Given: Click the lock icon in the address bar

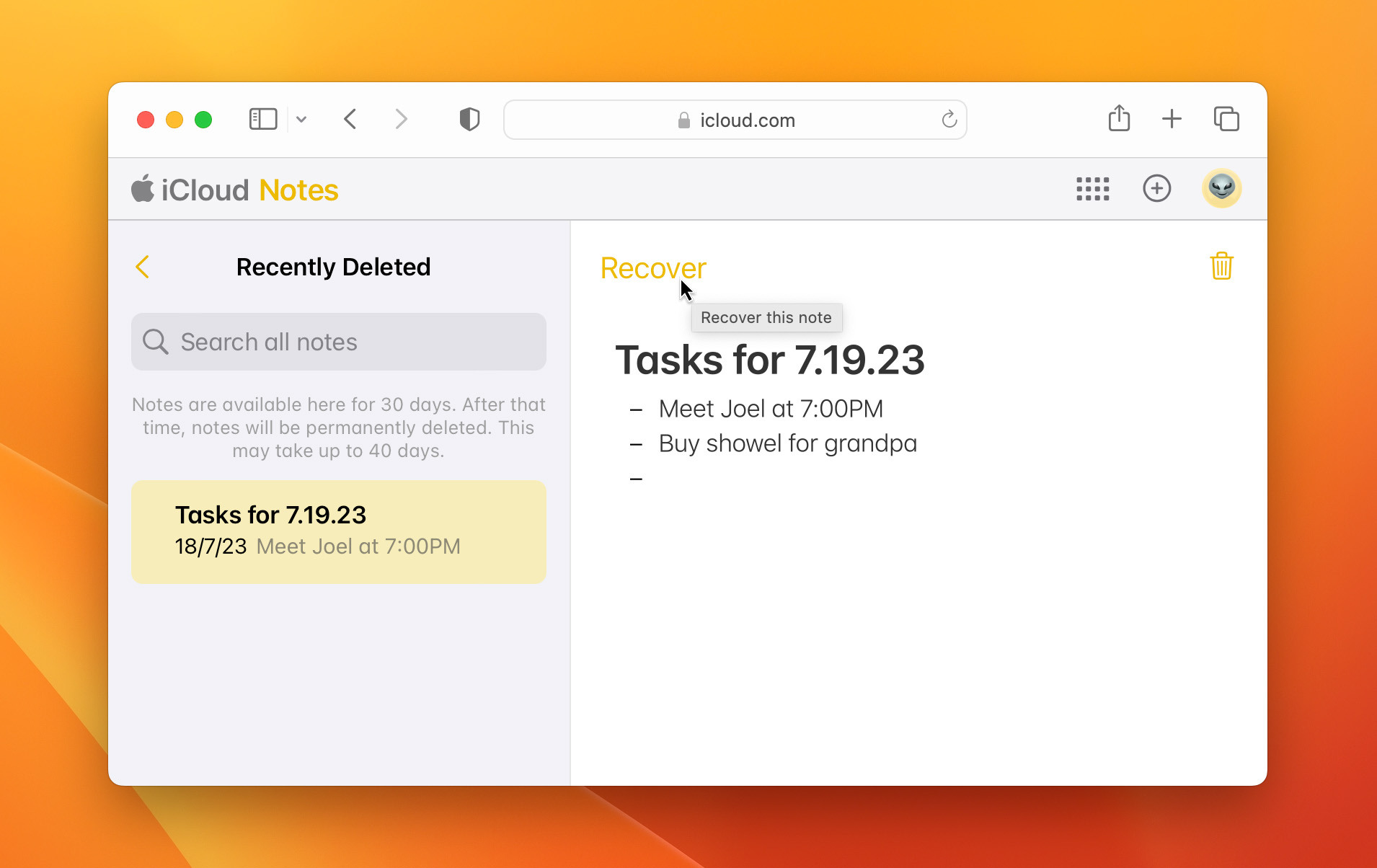Looking at the screenshot, I should point(684,120).
